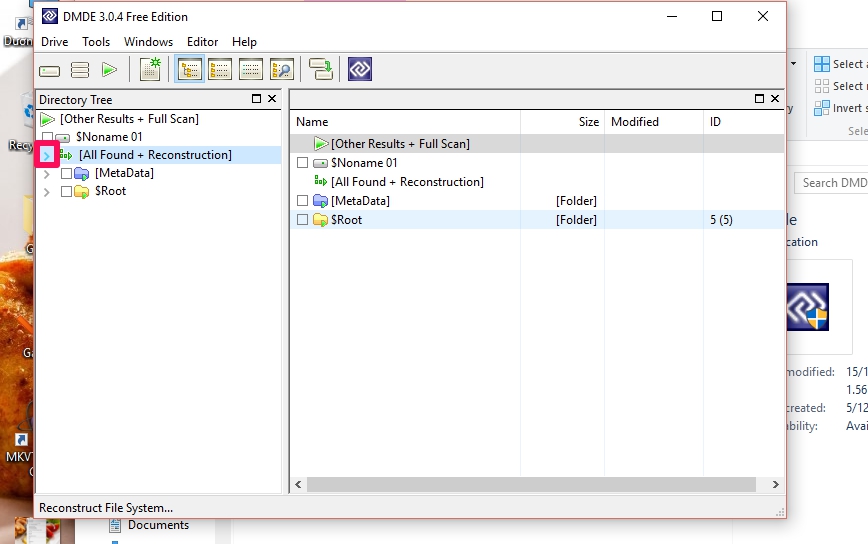Click the blue DMDE logo toolbar icon
Viewport: 868px width, 544px height.
coord(360,69)
